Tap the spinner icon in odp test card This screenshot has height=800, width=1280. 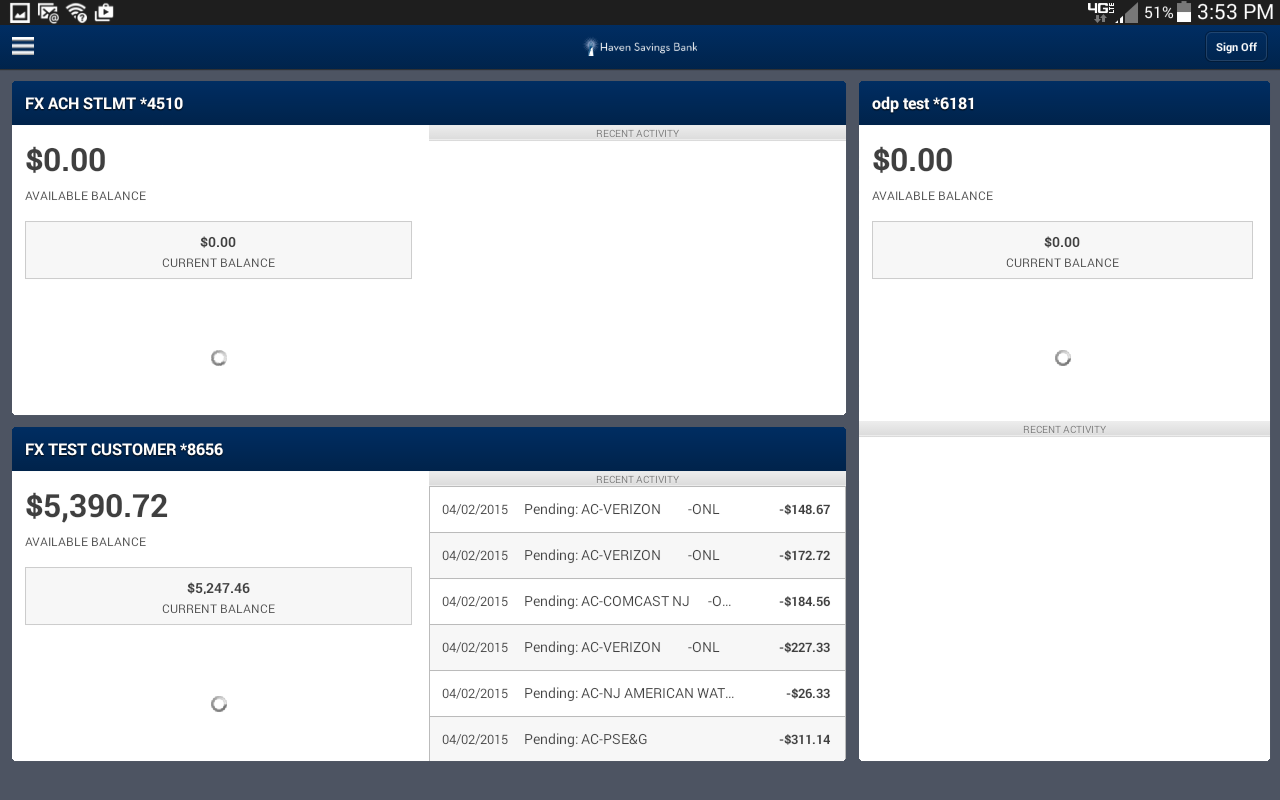(1062, 357)
